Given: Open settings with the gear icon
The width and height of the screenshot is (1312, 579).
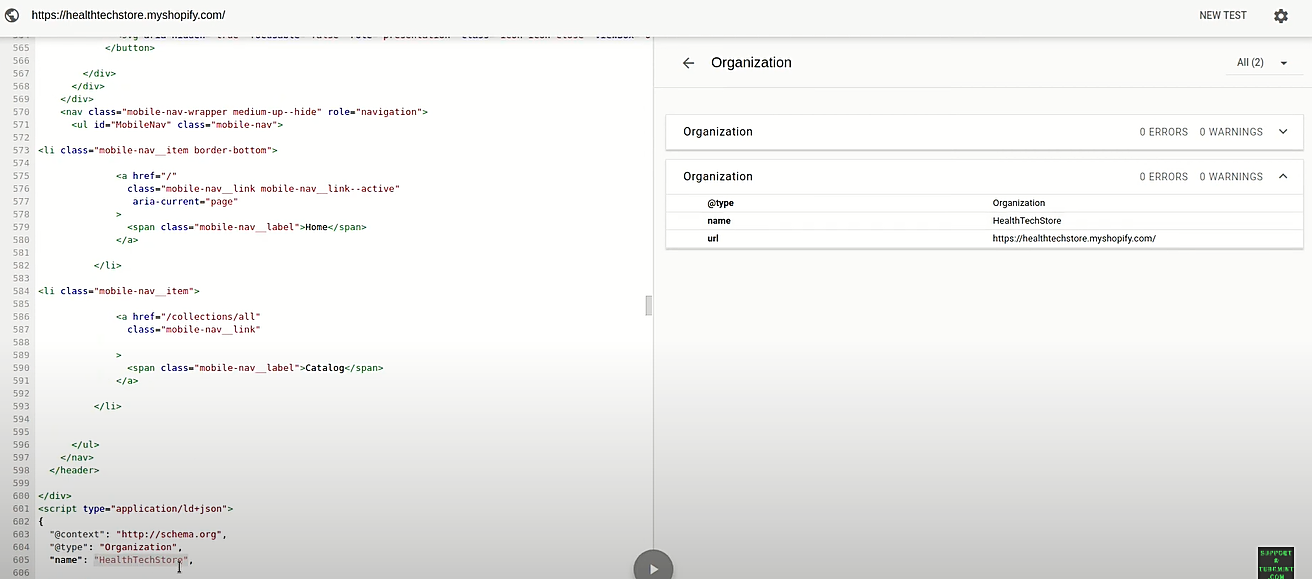Looking at the screenshot, I should tap(1280, 16).
